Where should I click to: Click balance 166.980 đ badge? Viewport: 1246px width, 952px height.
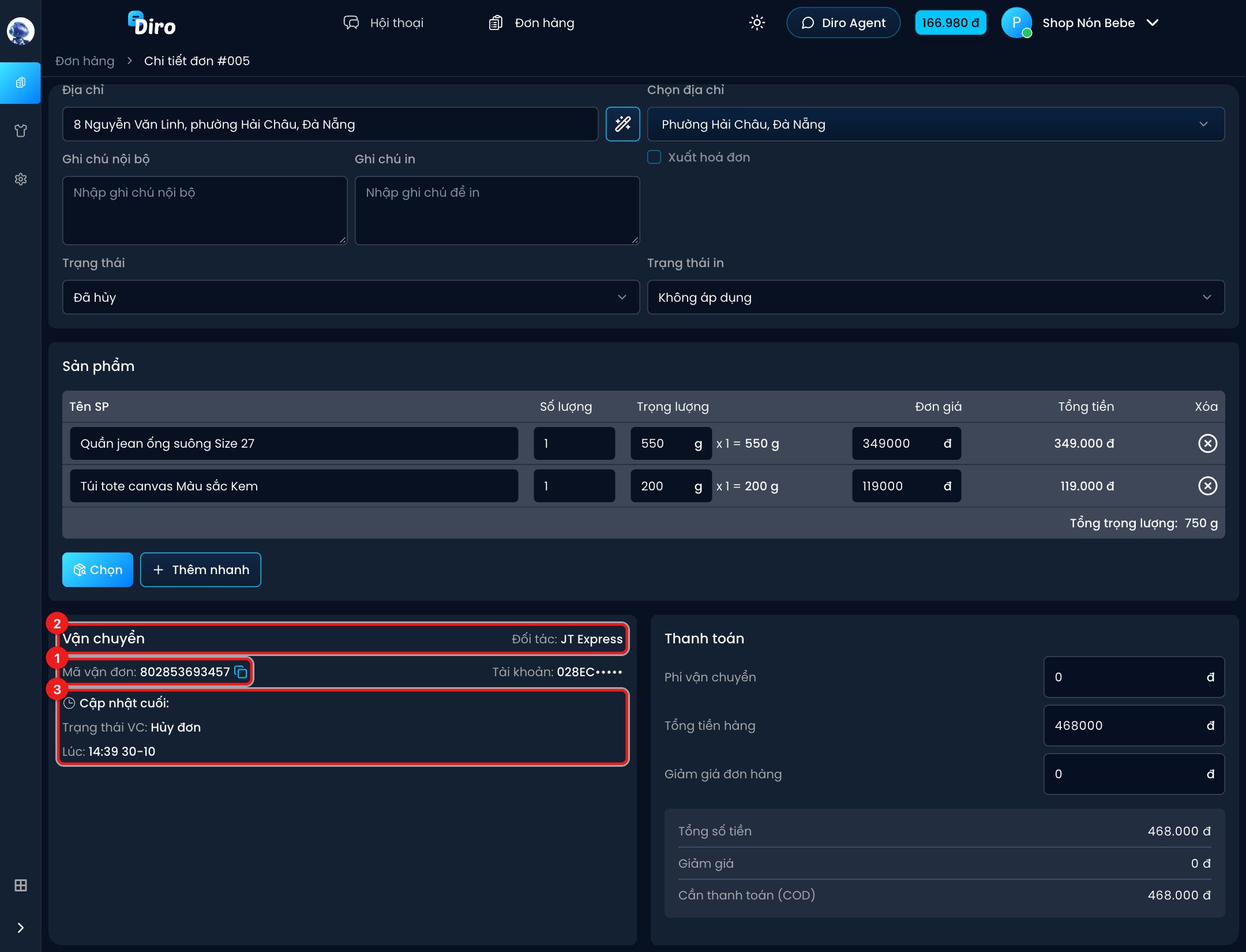(950, 23)
